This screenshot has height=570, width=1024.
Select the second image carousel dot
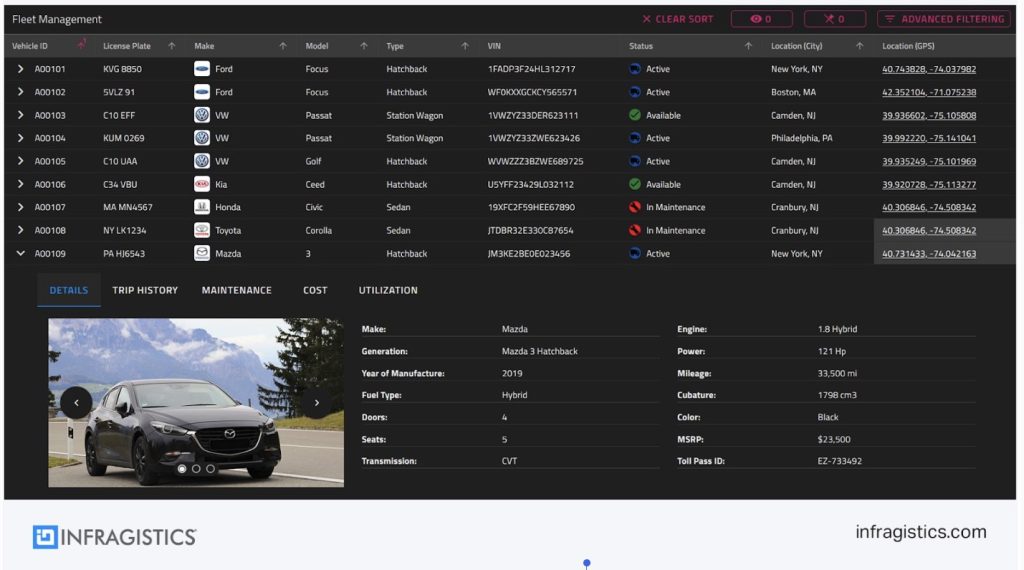pyautogui.click(x=196, y=468)
